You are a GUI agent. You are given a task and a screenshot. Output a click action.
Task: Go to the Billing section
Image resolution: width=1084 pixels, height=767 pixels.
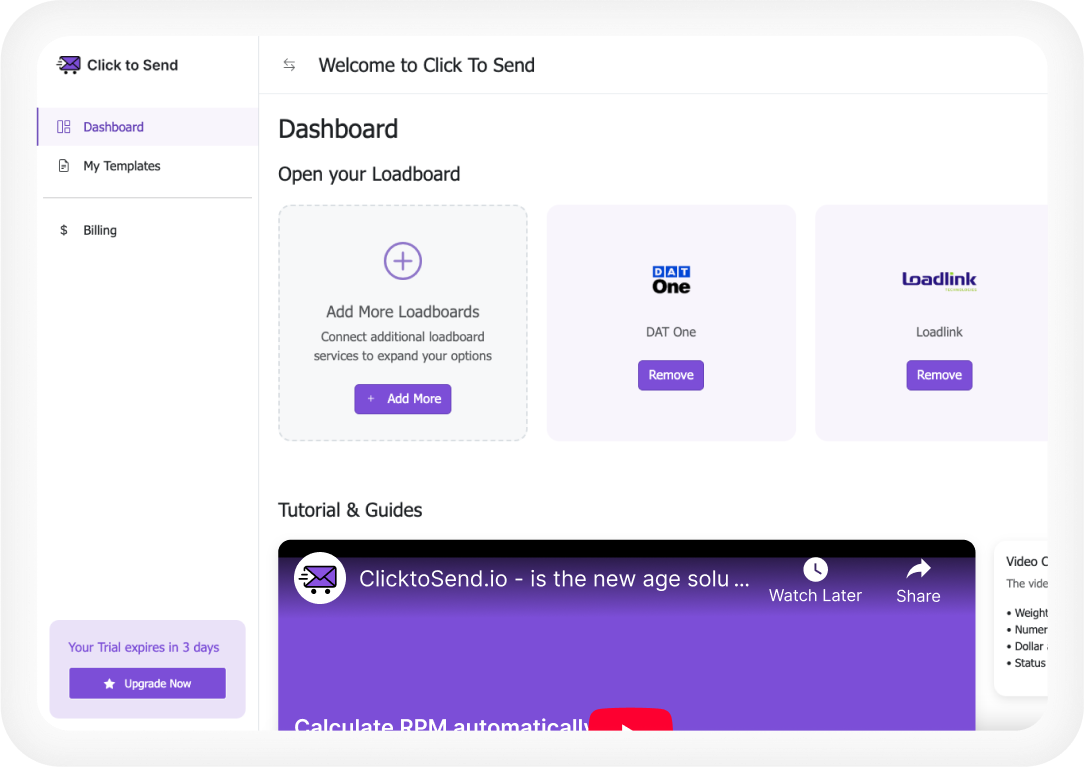point(100,230)
